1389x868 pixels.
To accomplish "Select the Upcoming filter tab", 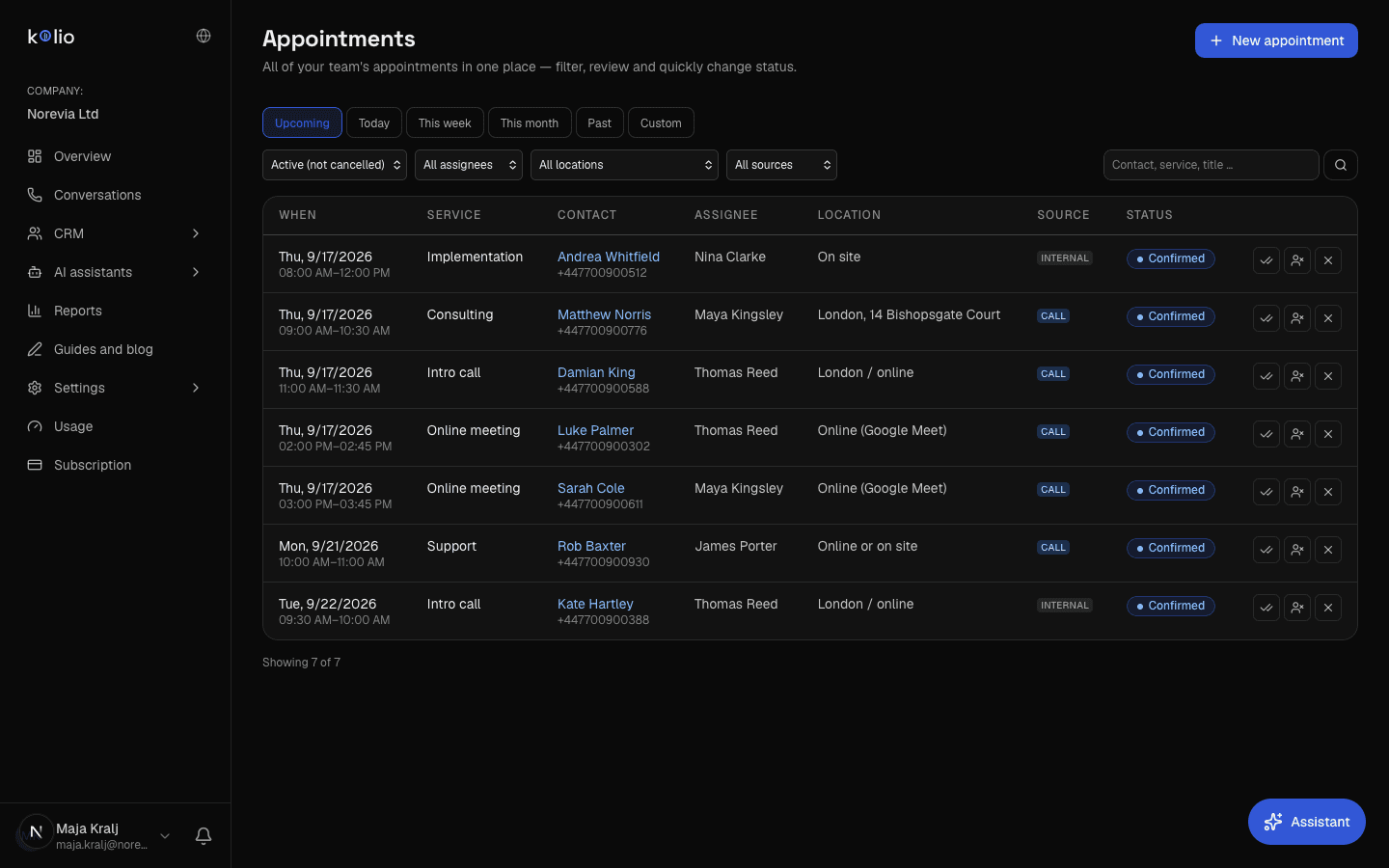I will (x=302, y=122).
